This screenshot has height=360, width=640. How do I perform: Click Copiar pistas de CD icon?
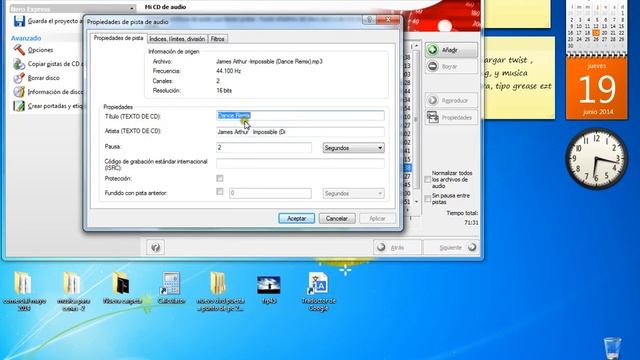click(x=19, y=64)
